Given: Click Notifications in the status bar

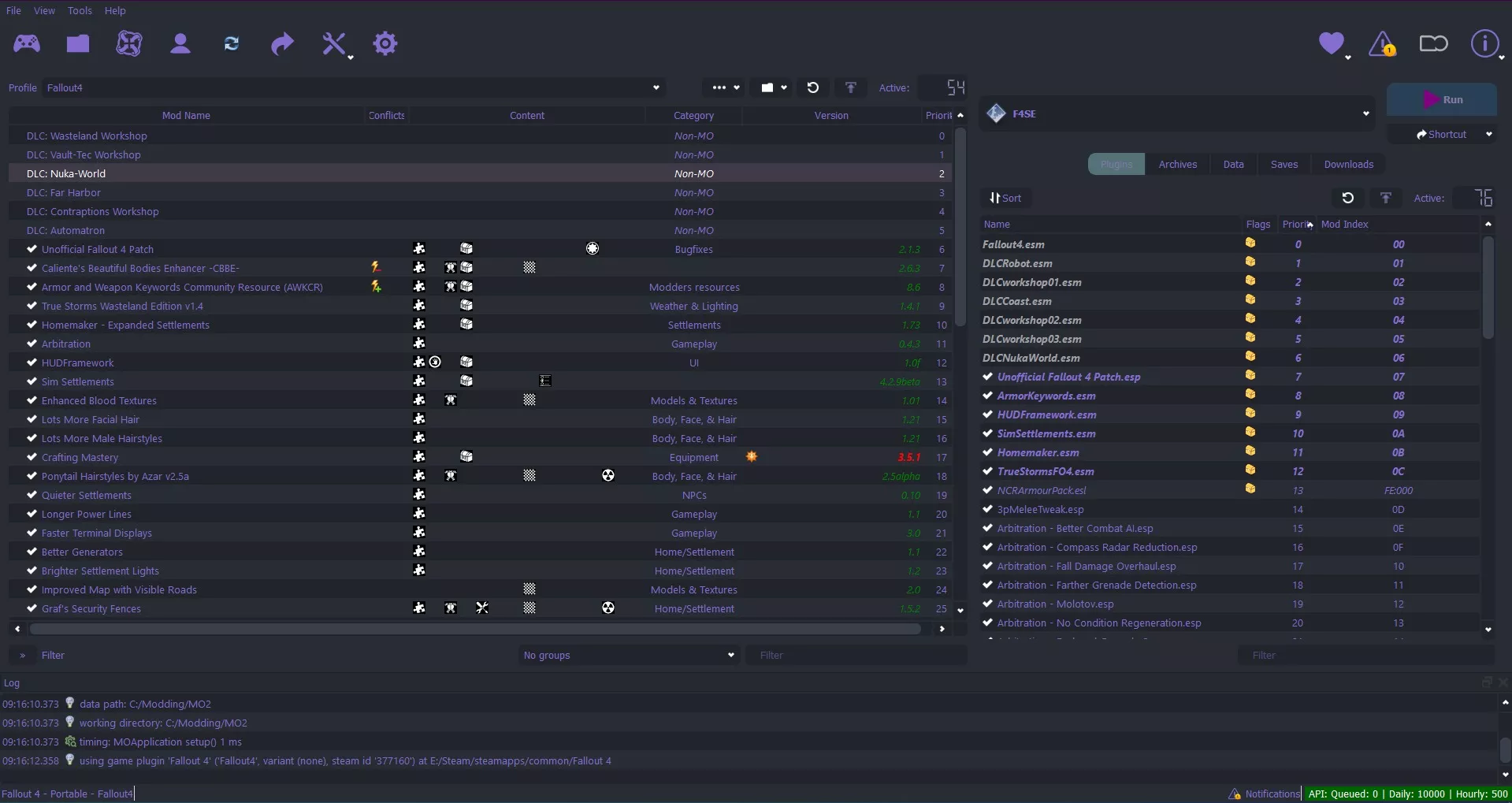Looking at the screenshot, I should pyautogui.click(x=1265, y=794).
